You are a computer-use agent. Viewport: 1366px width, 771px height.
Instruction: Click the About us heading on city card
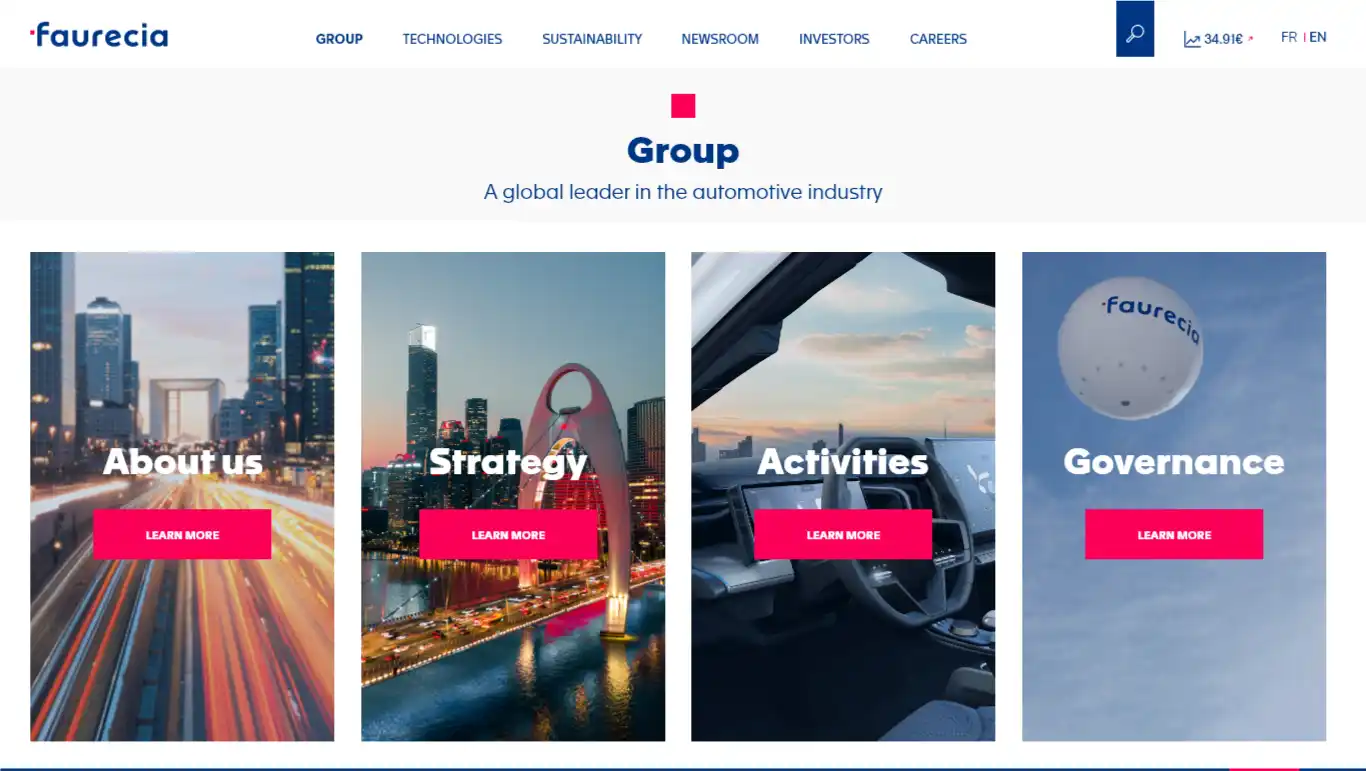(182, 462)
